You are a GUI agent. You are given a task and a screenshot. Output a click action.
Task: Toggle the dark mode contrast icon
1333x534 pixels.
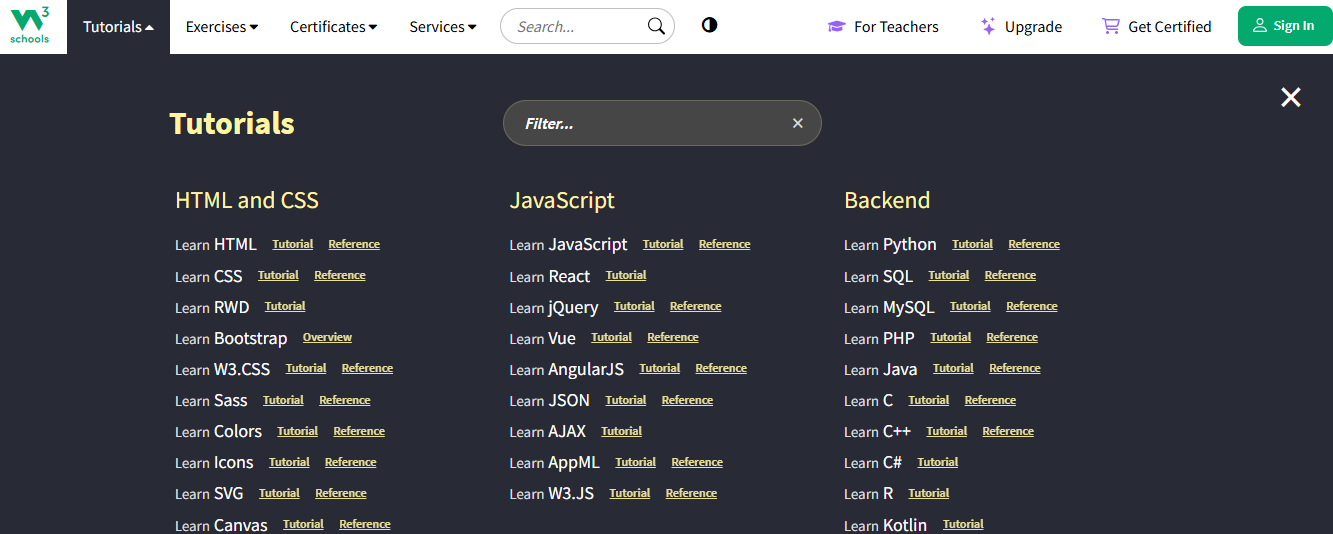[709, 26]
